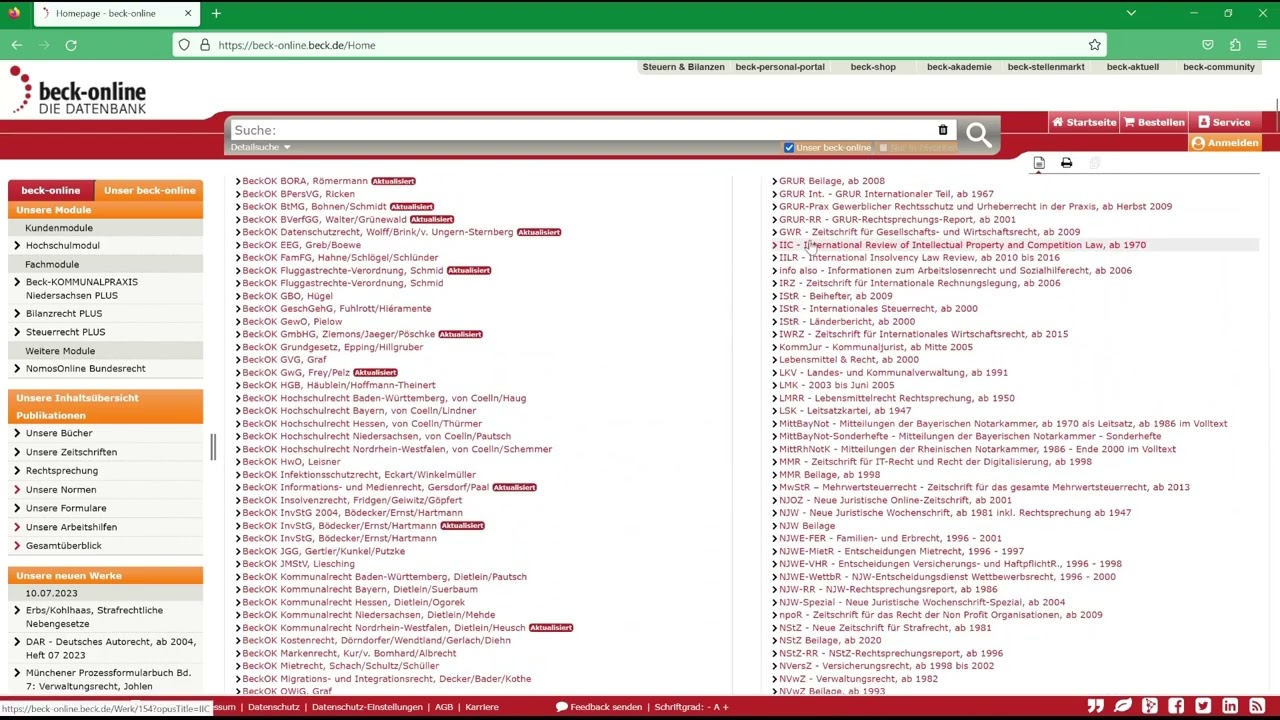1280x720 pixels.
Task: Click the quotation marks footer icon
Action: click(x=1096, y=706)
